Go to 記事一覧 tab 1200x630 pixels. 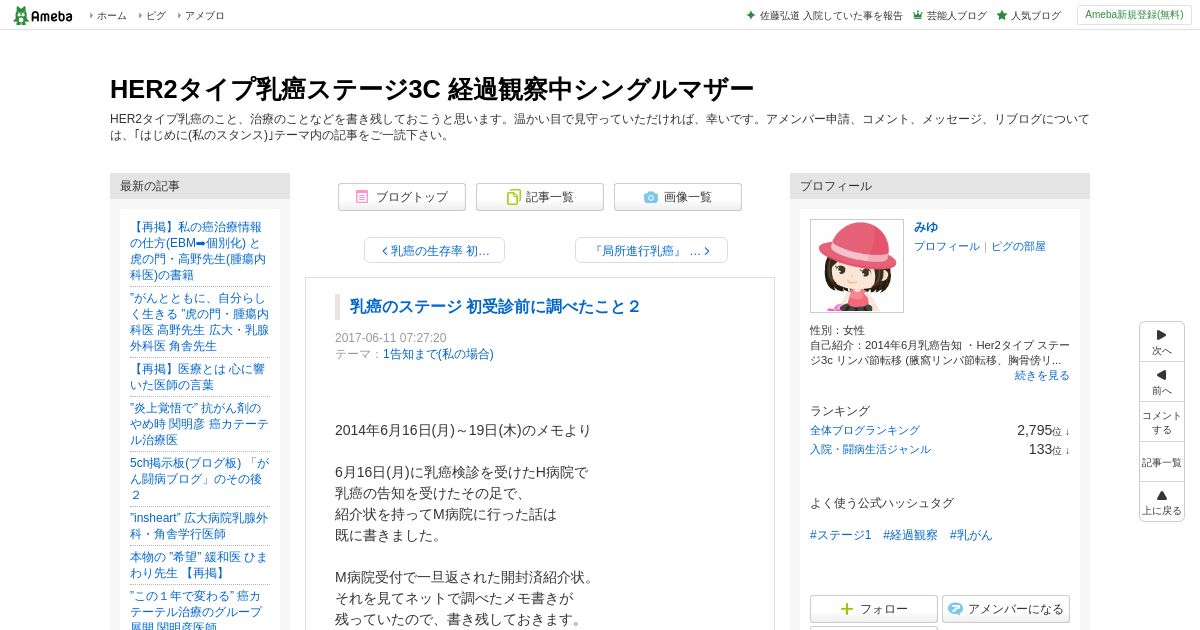pyautogui.click(x=540, y=197)
